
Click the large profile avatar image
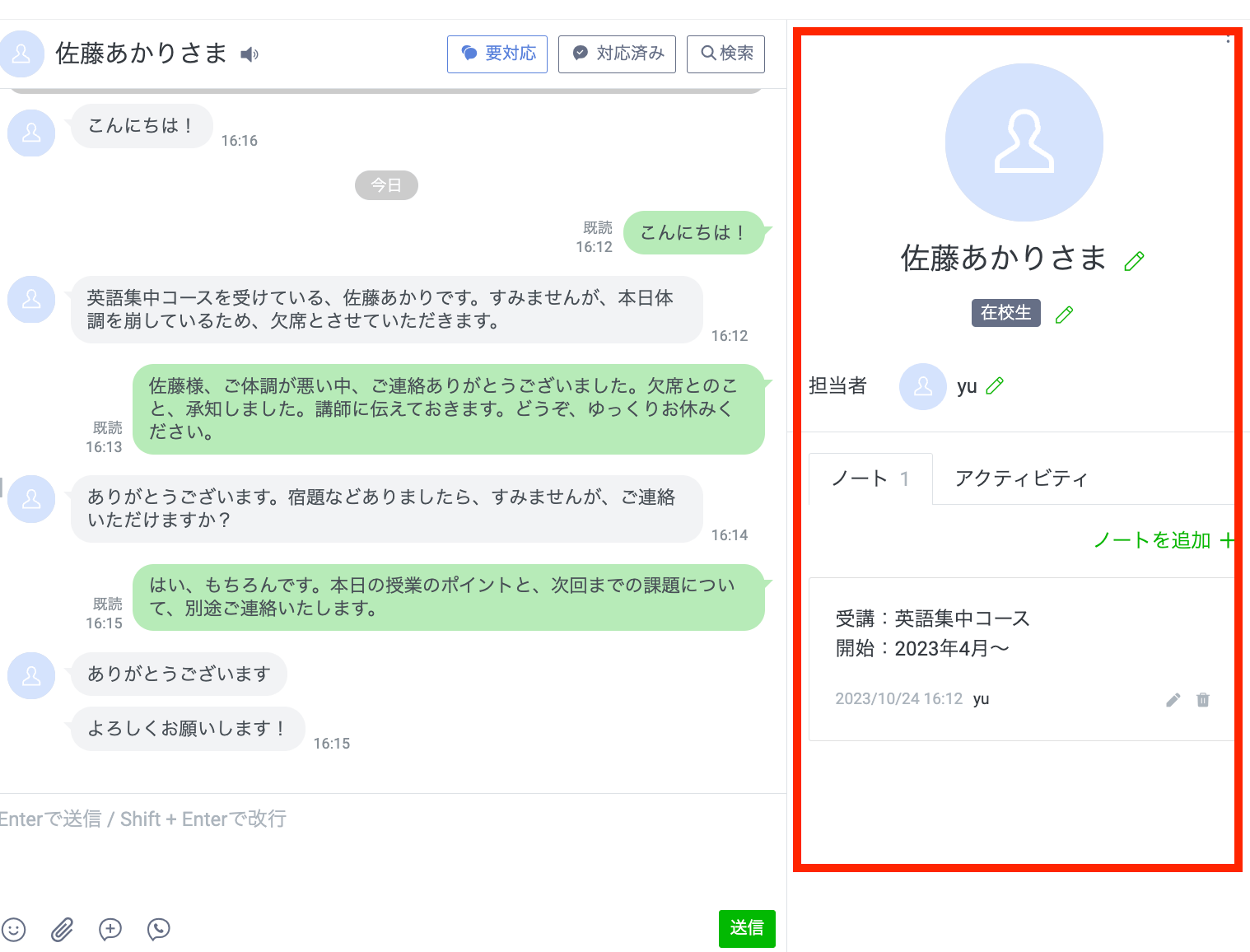[x=1024, y=142]
